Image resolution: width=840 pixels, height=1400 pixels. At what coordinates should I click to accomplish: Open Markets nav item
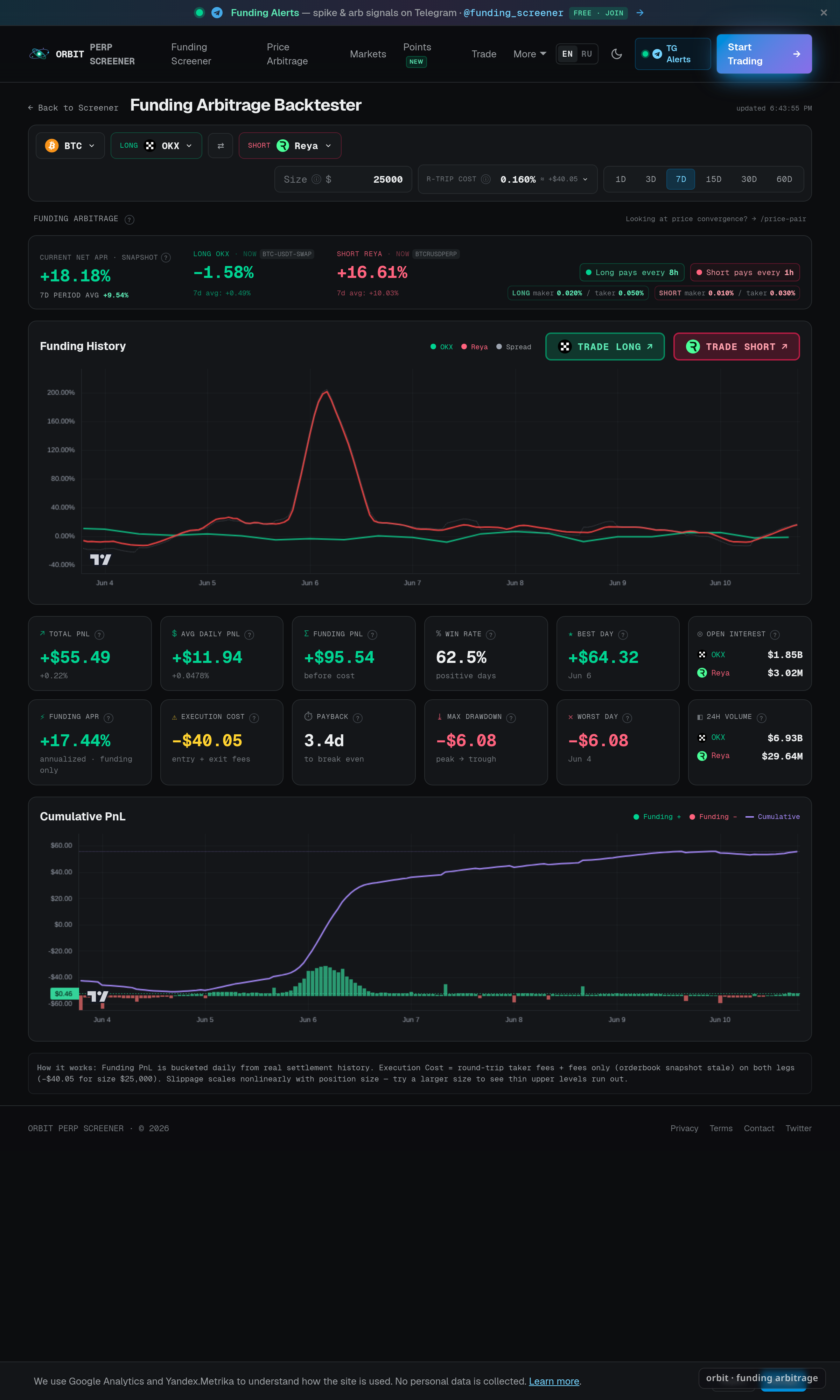[368, 54]
